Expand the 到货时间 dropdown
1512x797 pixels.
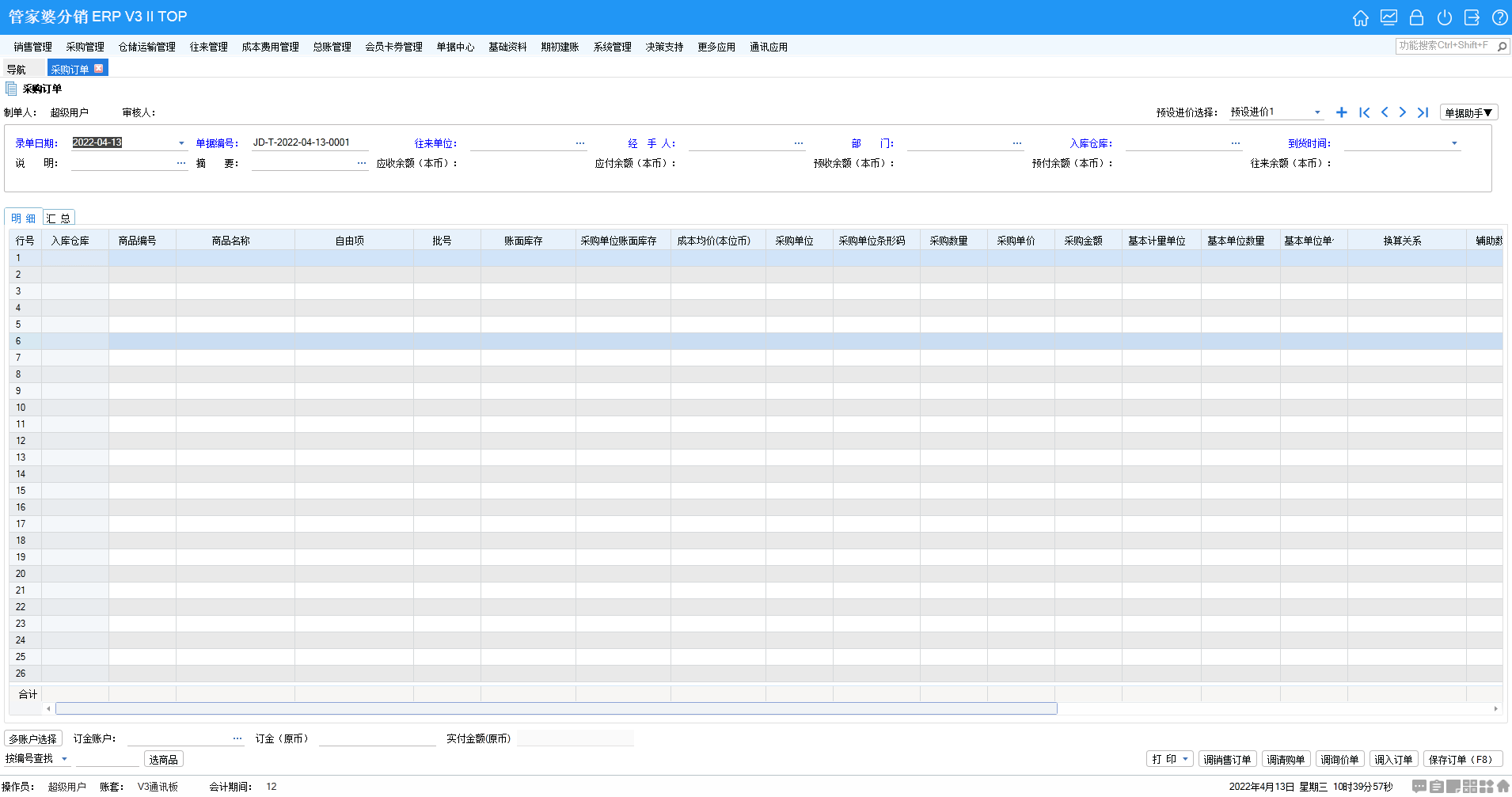[x=1454, y=143]
